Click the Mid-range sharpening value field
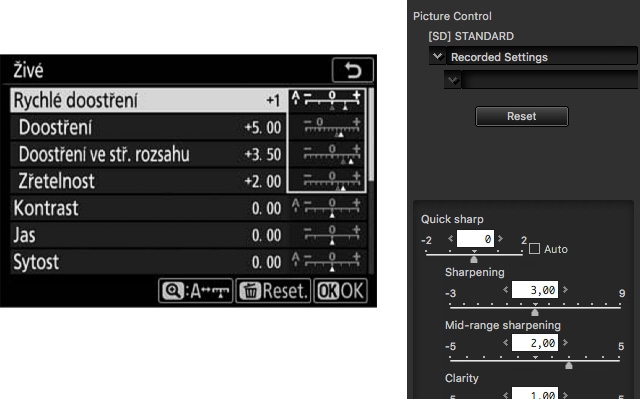 535,343
